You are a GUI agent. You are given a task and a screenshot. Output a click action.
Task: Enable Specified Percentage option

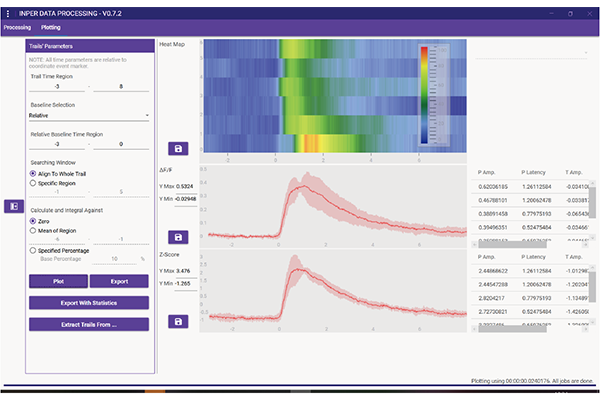point(34,249)
